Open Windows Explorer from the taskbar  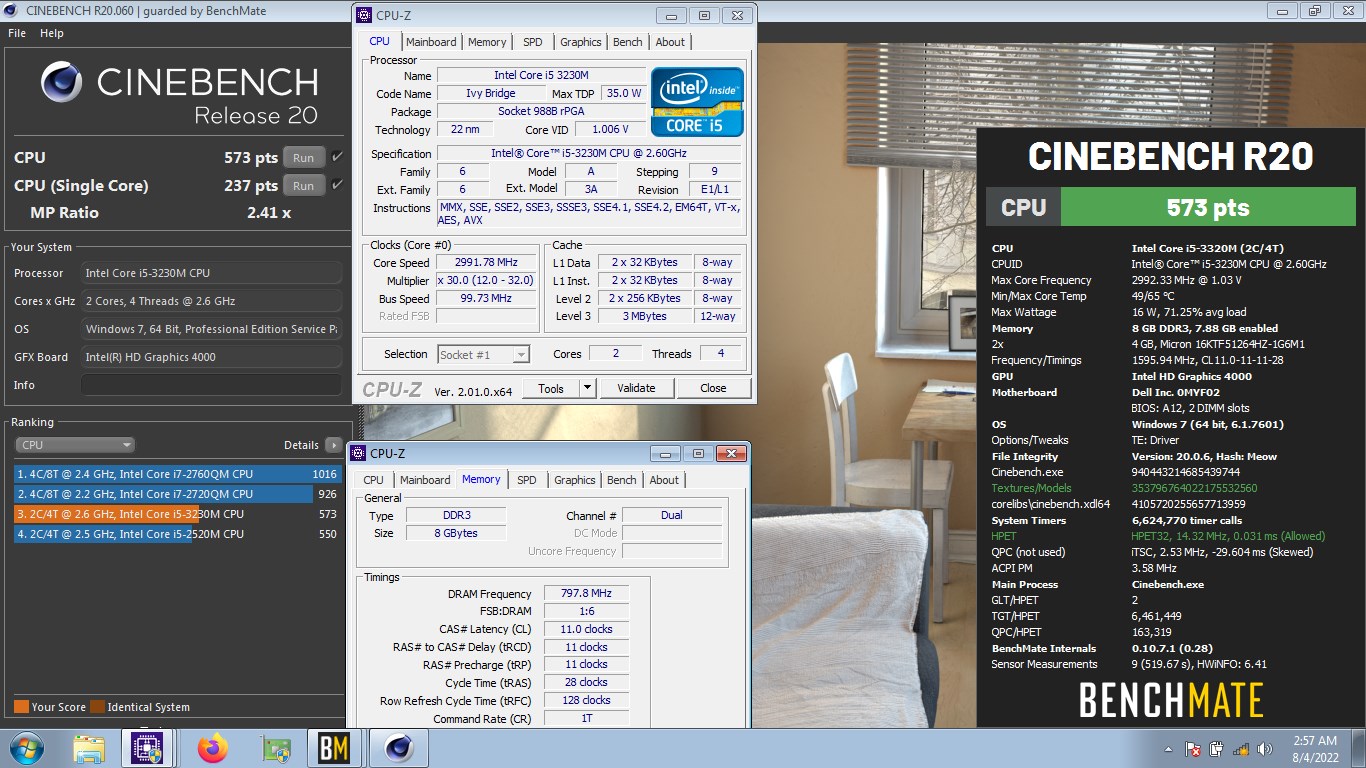pos(89,748)
